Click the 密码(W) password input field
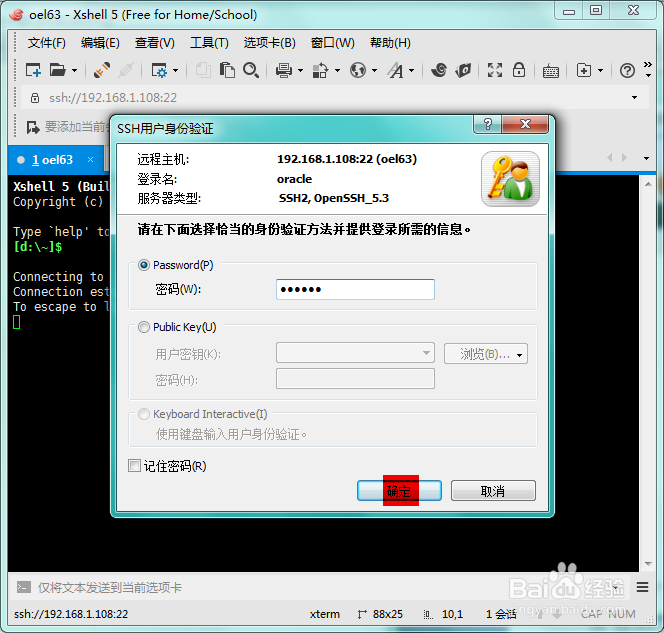 [x=355, y=289]
